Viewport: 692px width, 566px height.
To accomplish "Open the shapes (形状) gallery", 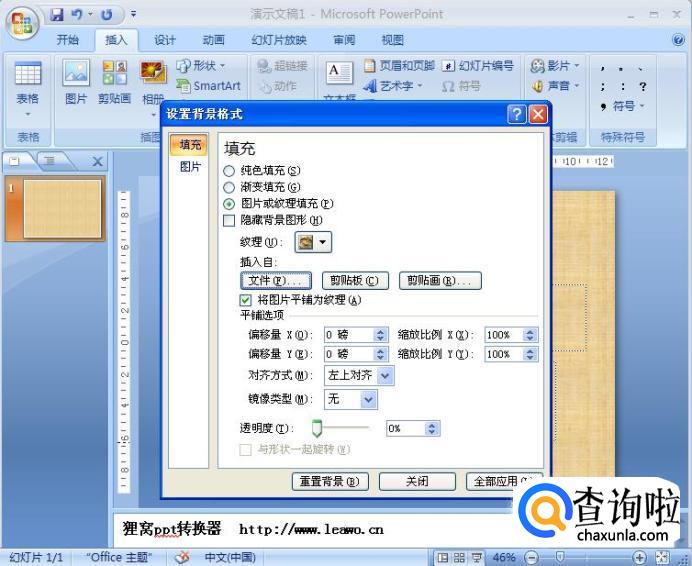I will [201, 66].
